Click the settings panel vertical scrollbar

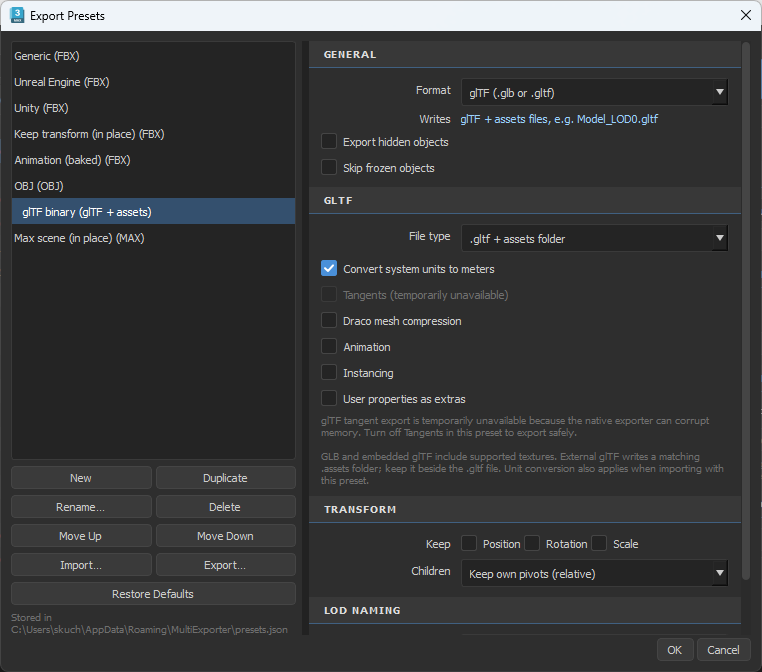click(746, 311)
